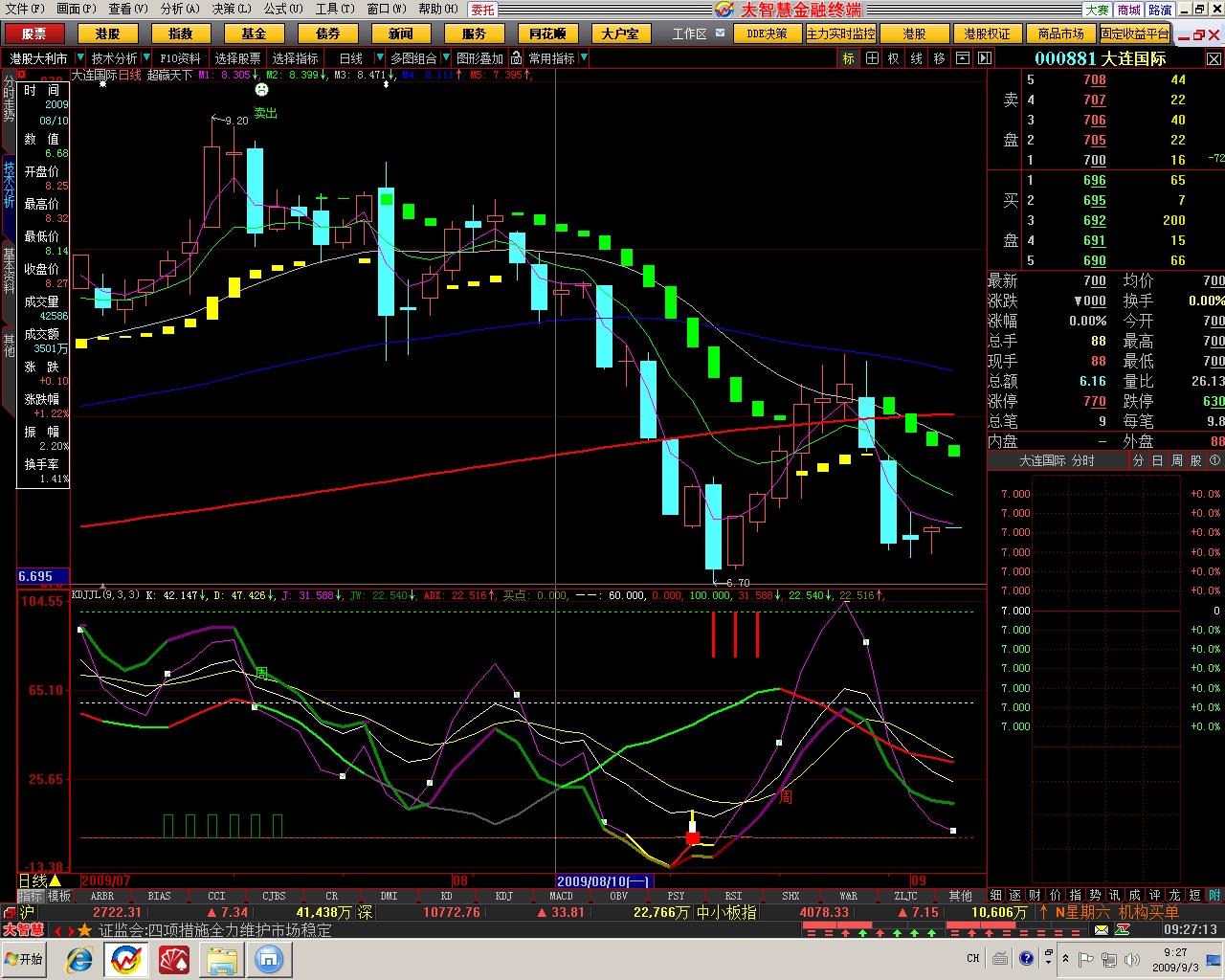The height and width of the screenshot is (980, 1225).
Task: Open the 帮助(H) menu
Action: click(x=438, y=9)
